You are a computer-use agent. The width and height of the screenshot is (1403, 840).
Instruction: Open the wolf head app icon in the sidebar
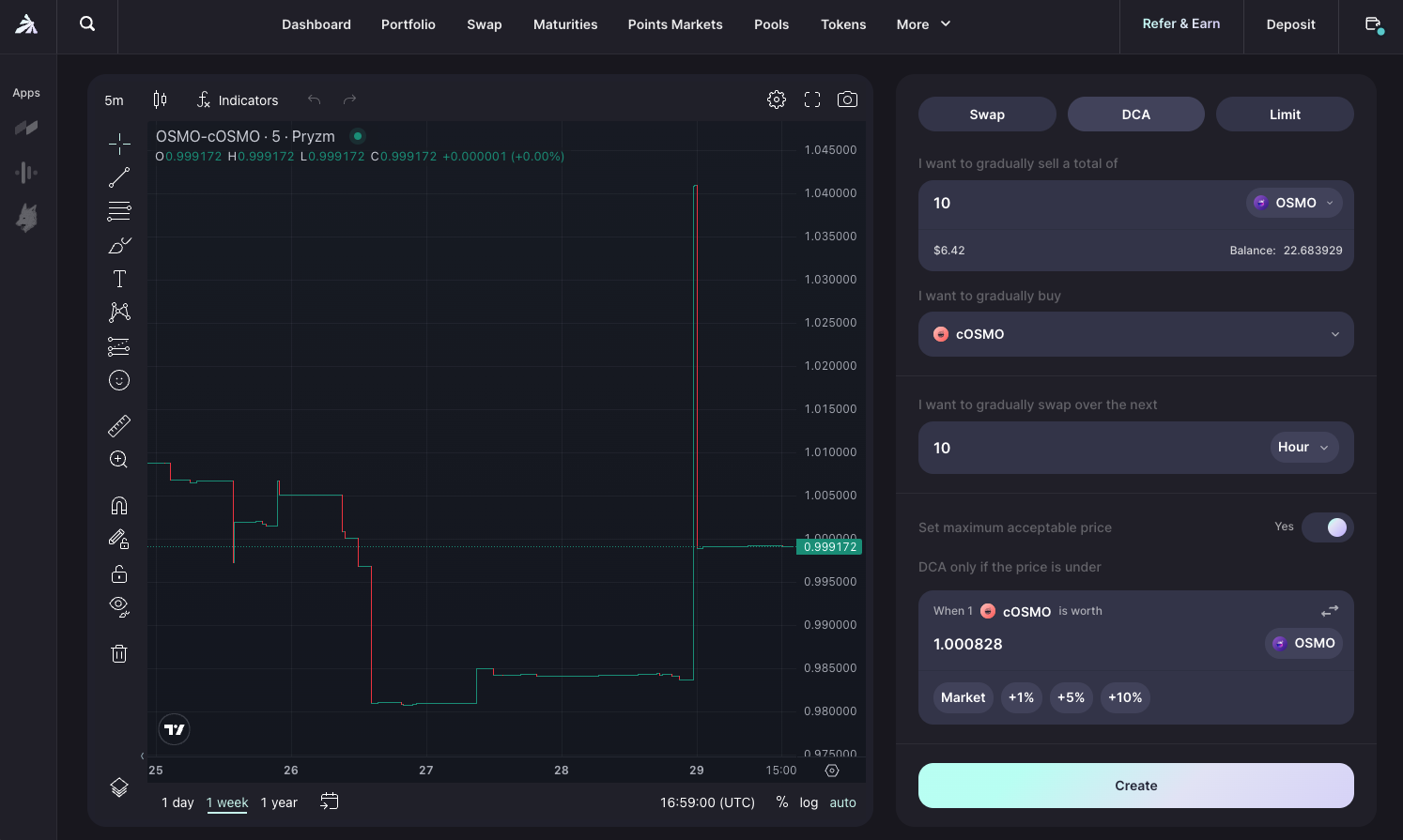26,218
